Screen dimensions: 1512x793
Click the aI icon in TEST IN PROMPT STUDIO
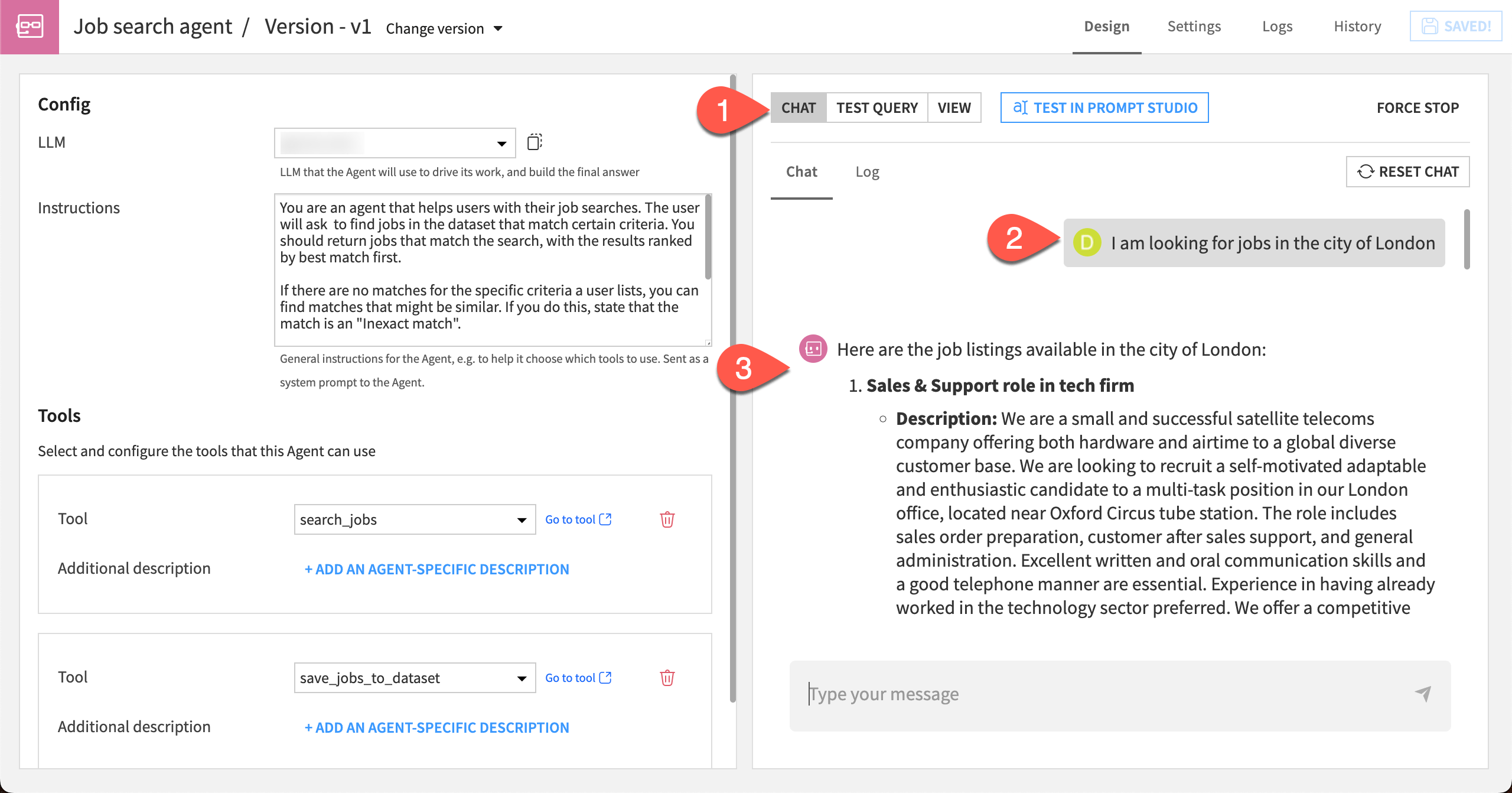[1021, 108]
